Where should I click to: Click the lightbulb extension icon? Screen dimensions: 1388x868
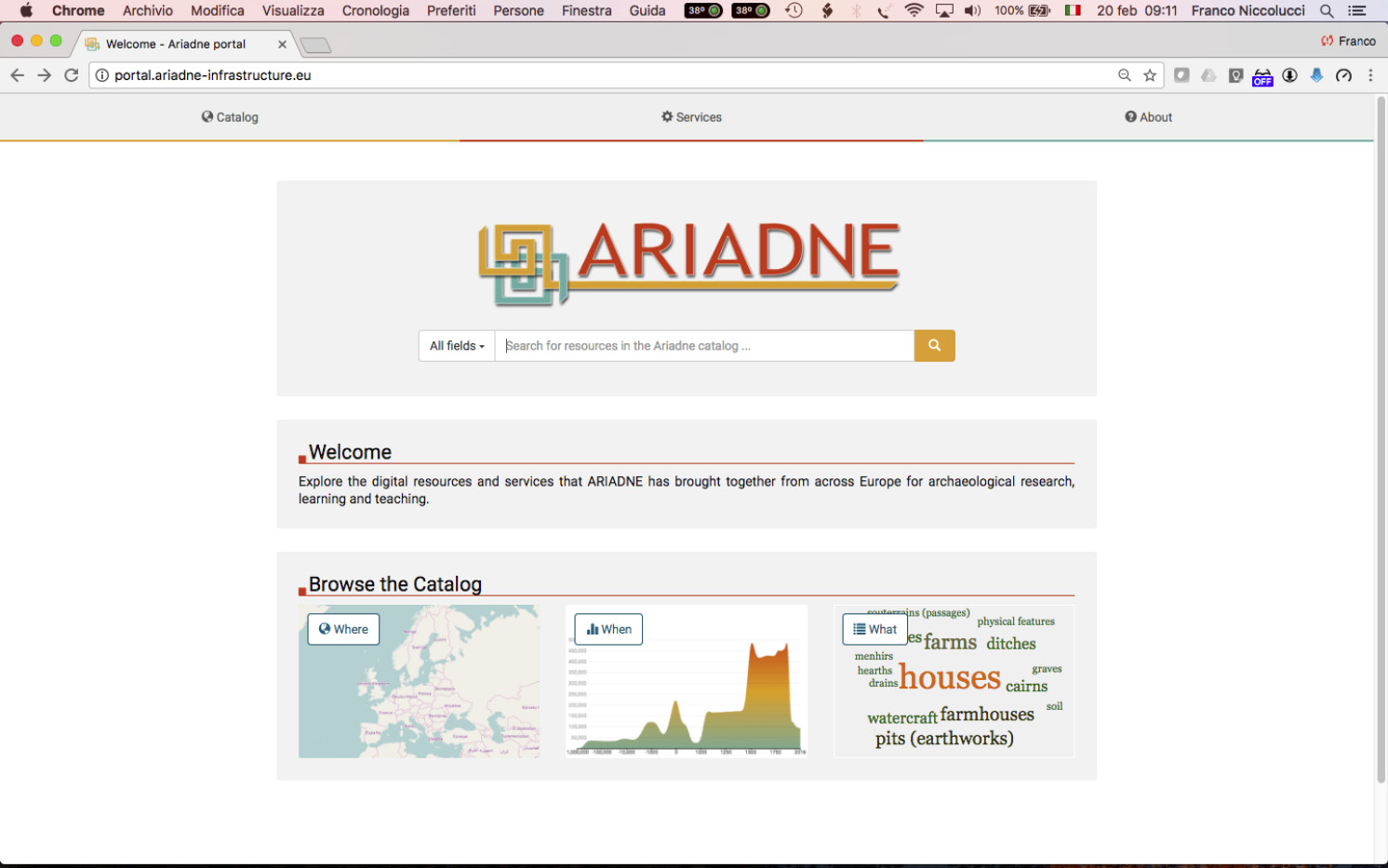[x=1235, y=75]
